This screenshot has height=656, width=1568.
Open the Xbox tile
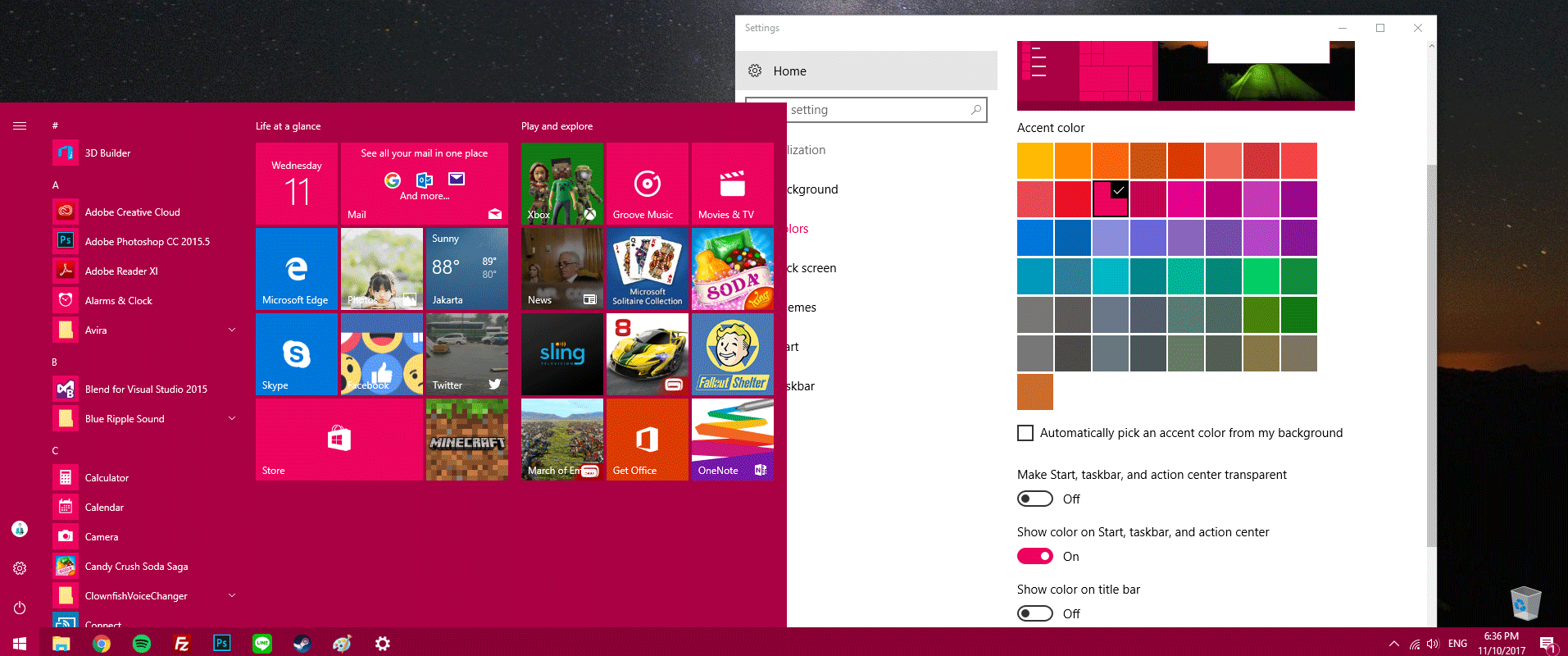(x=562, y=184)
